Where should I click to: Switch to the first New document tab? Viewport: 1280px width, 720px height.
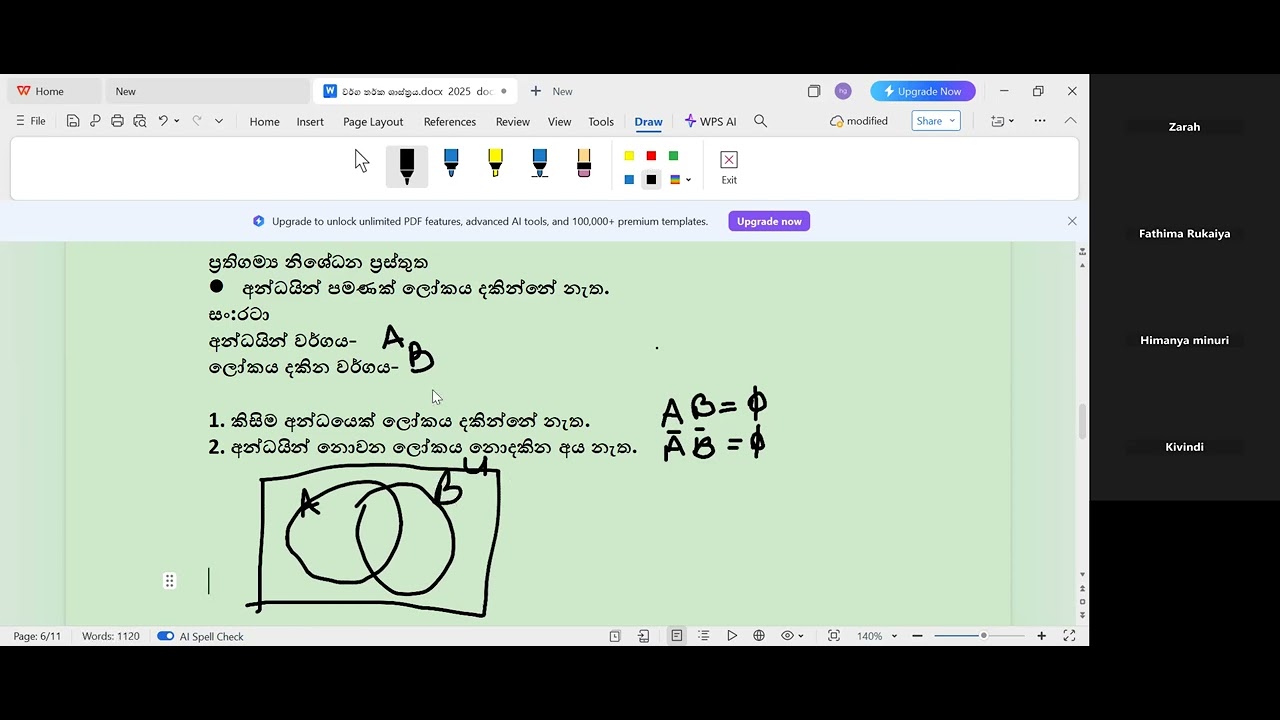207,91
